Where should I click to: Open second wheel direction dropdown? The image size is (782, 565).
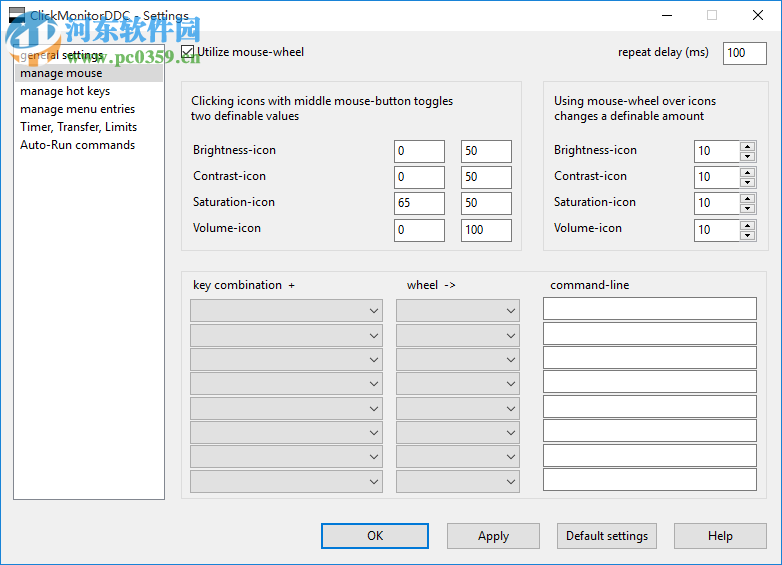point(458,335)
